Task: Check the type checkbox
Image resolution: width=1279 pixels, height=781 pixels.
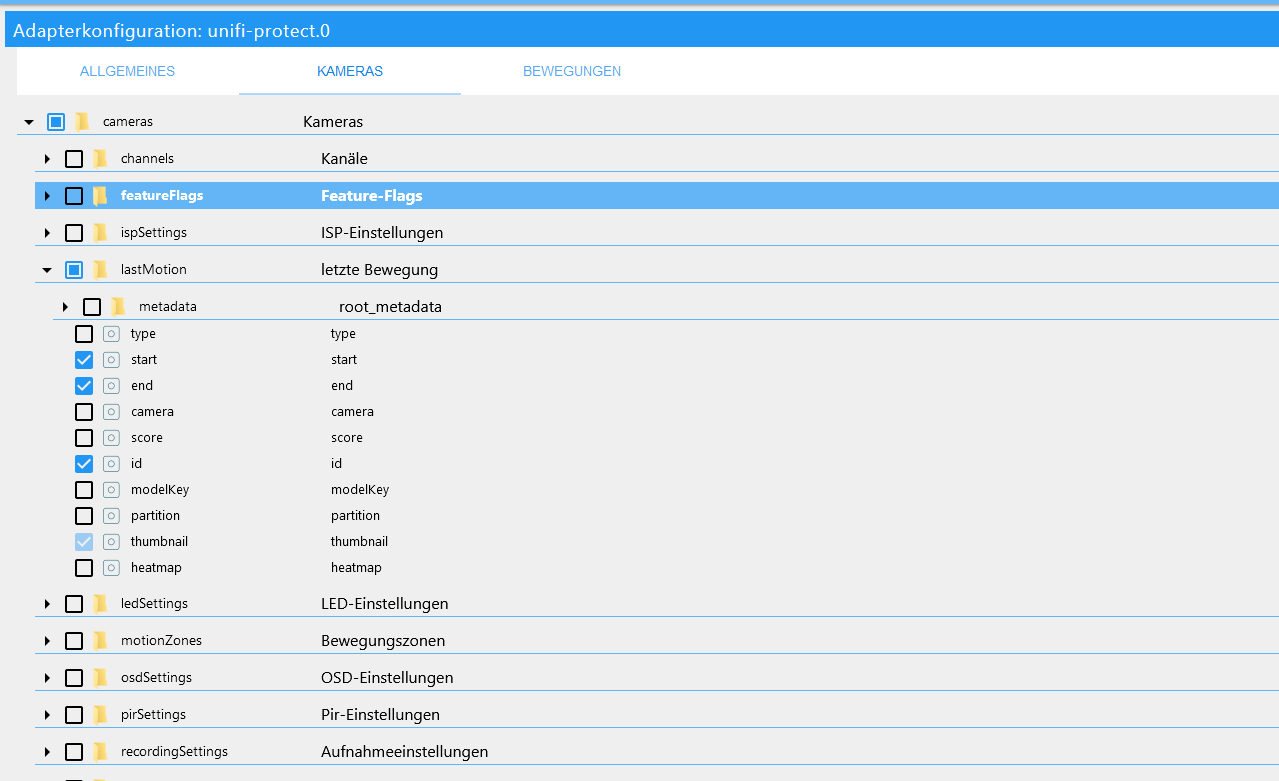Action: (84, 334)
